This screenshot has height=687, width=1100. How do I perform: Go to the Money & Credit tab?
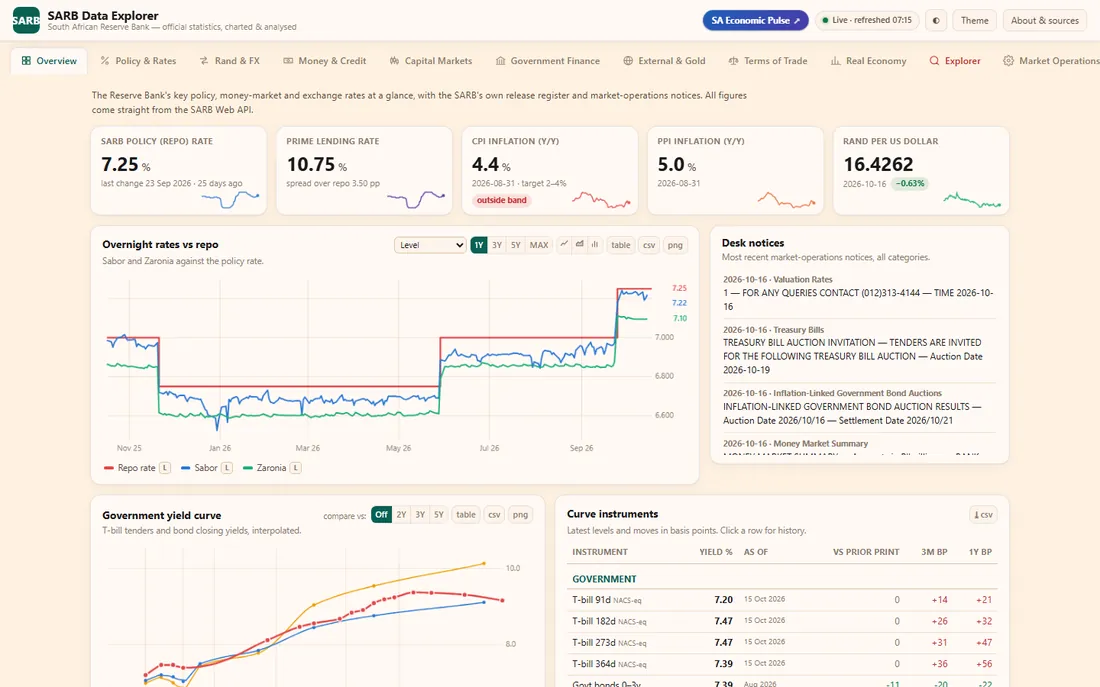pyautogui.click(x=325, y=61)
